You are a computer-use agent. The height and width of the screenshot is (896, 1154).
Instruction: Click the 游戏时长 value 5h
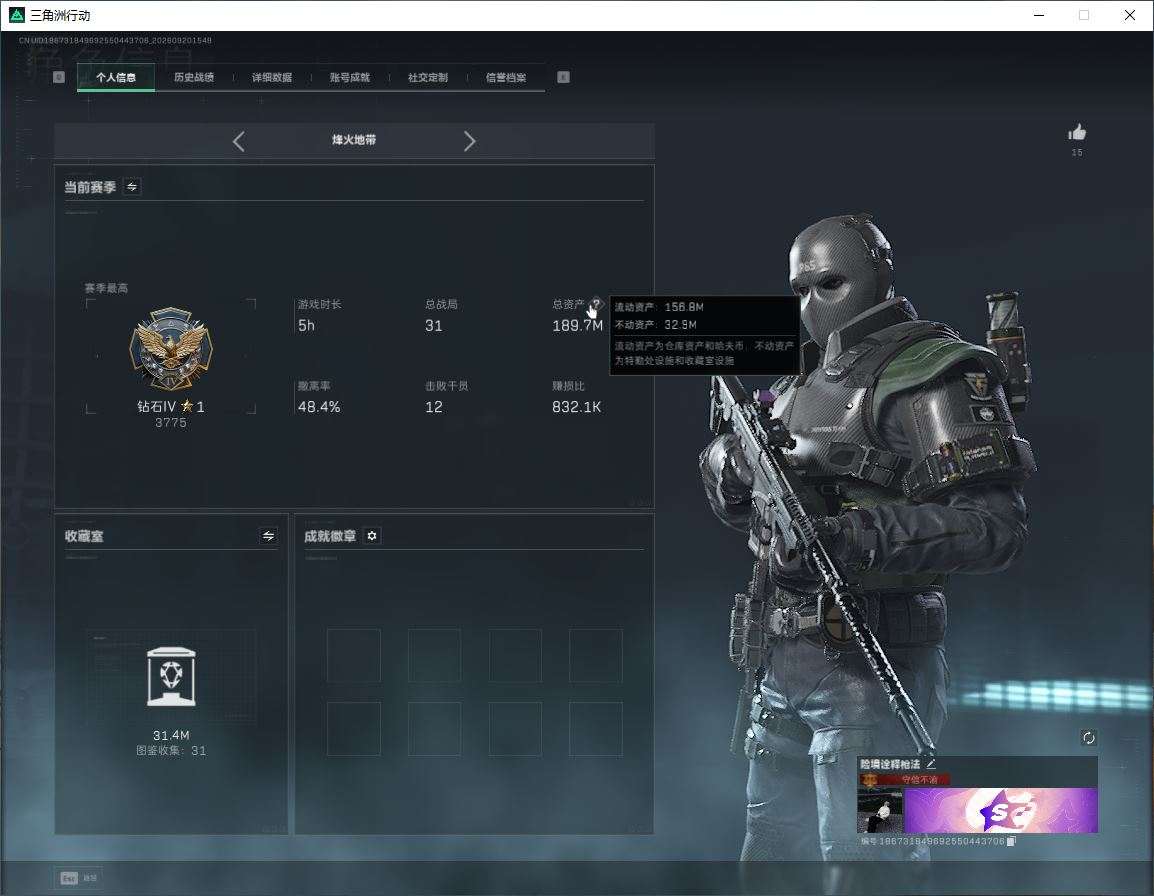click(306, 325)
